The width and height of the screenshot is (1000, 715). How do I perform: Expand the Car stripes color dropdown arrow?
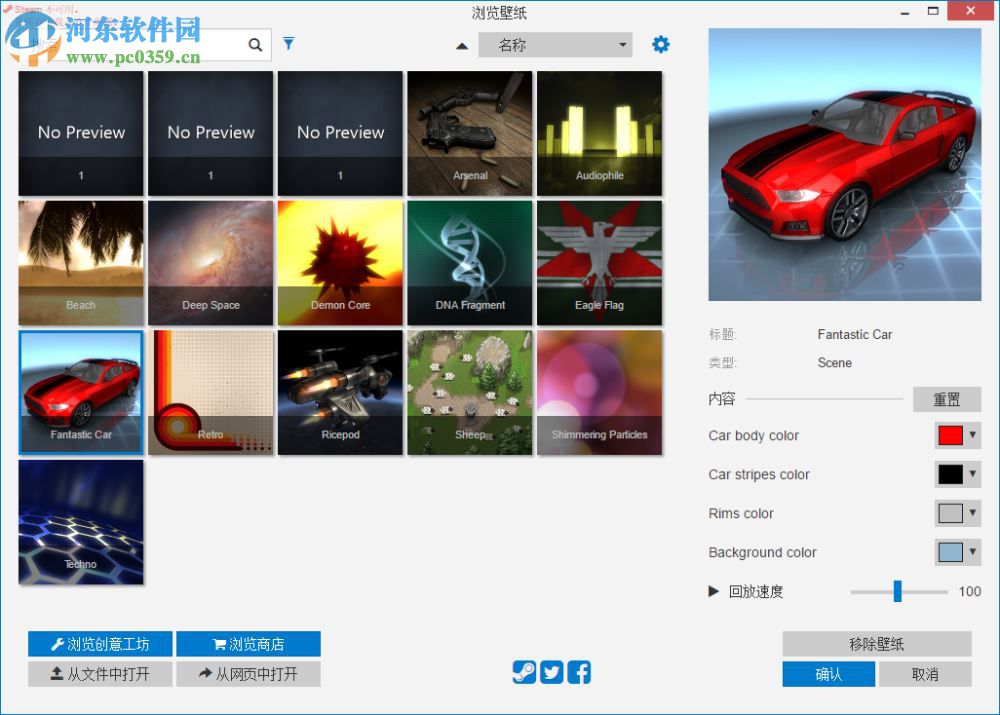pos(973,474)
